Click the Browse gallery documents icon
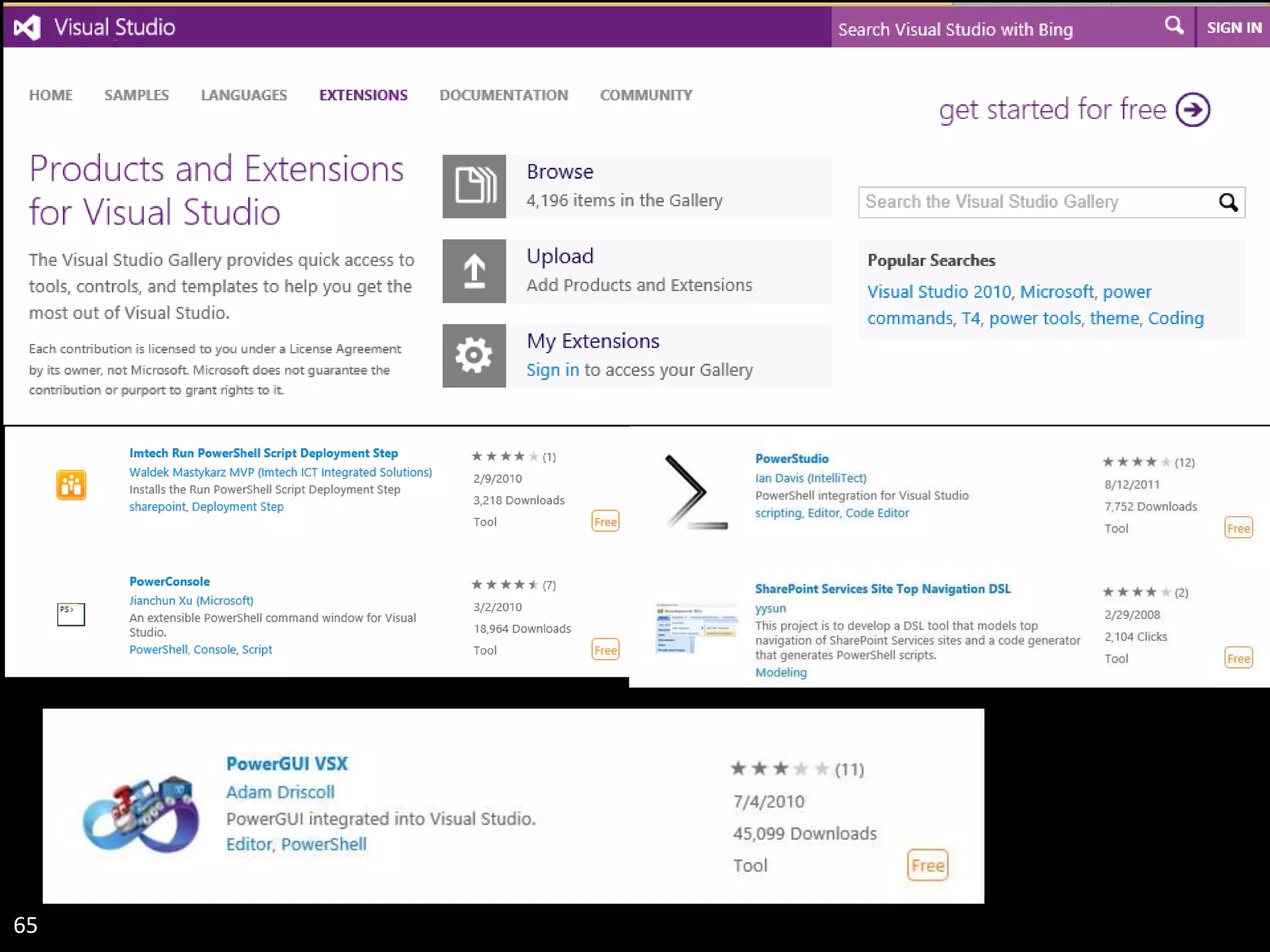Viewport: 1270px width, 952px height. coord(474,186)
